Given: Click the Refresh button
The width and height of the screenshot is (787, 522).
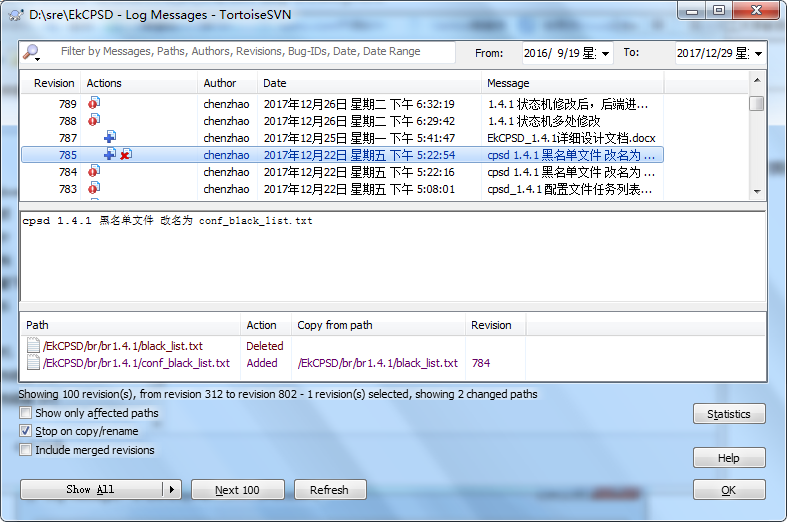Looking at the screenshot, I should tap(330, 489).
